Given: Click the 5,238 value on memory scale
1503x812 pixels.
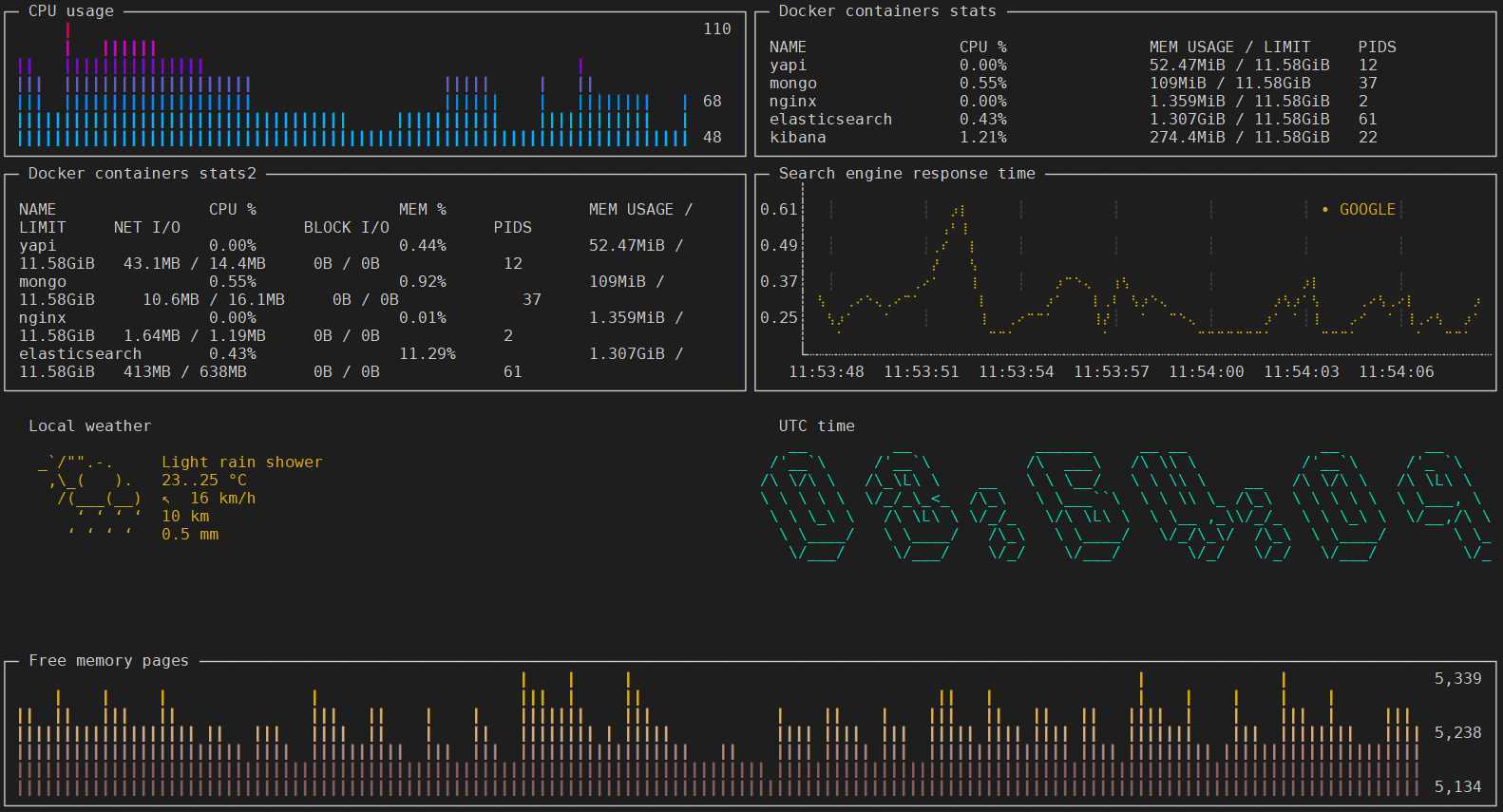Looking at the screenshot, I should (x=1458, y=732).
